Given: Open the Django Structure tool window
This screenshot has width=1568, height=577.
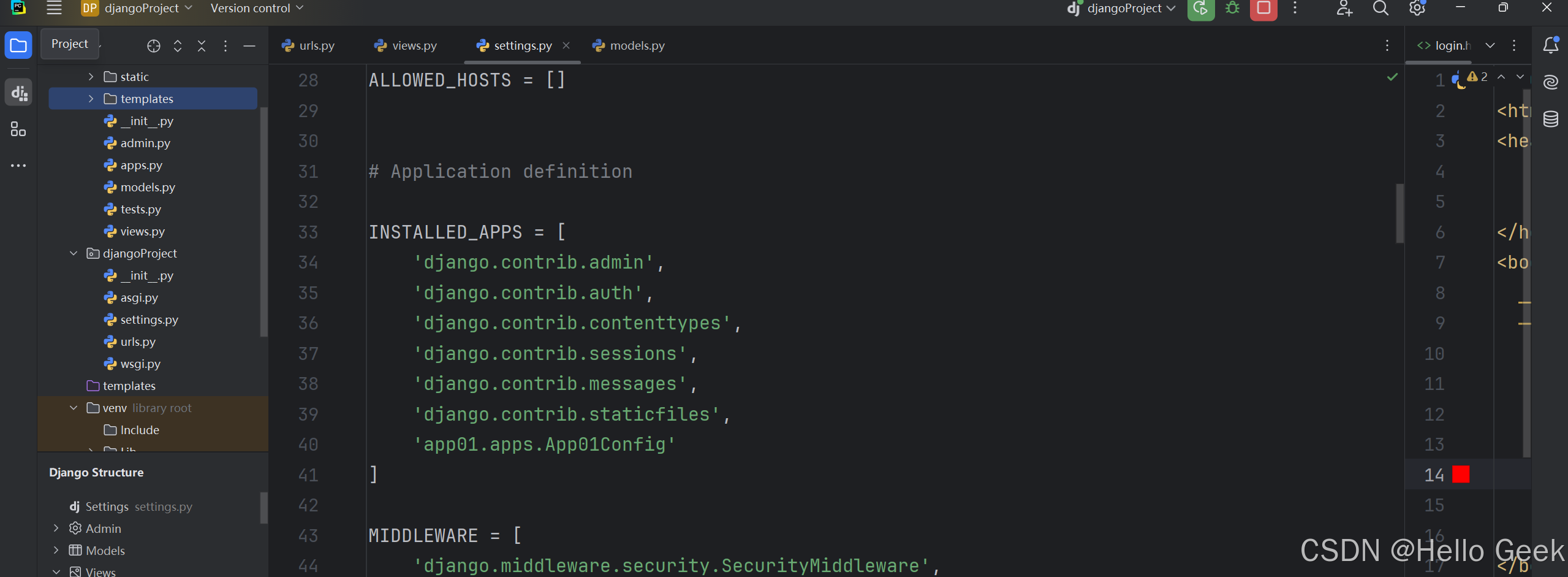Looking at the screenshot, I should point(18,93).
